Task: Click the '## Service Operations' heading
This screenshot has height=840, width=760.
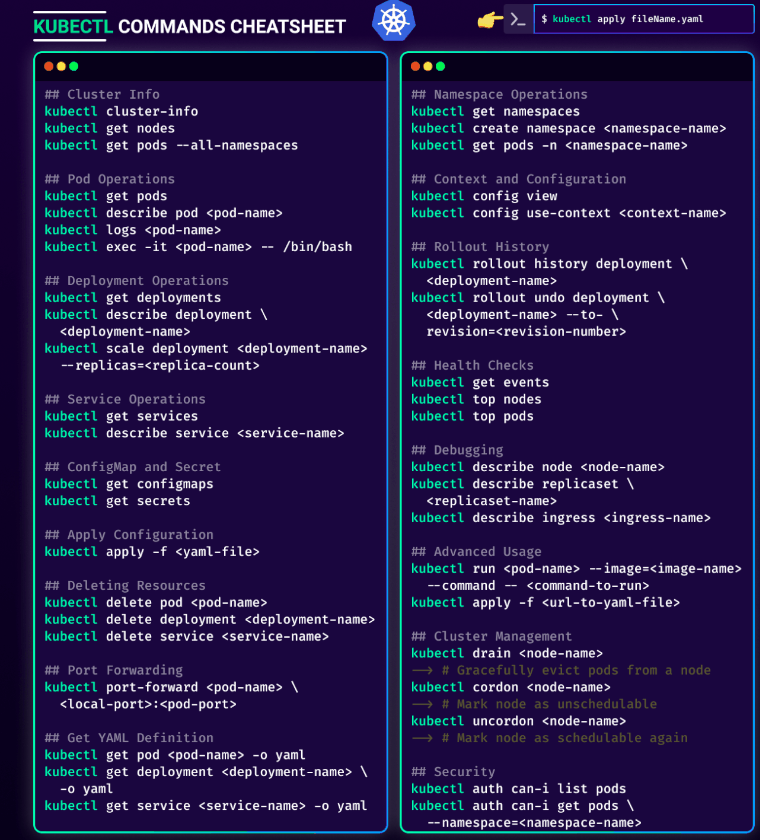Action: [x=125, y=399]
